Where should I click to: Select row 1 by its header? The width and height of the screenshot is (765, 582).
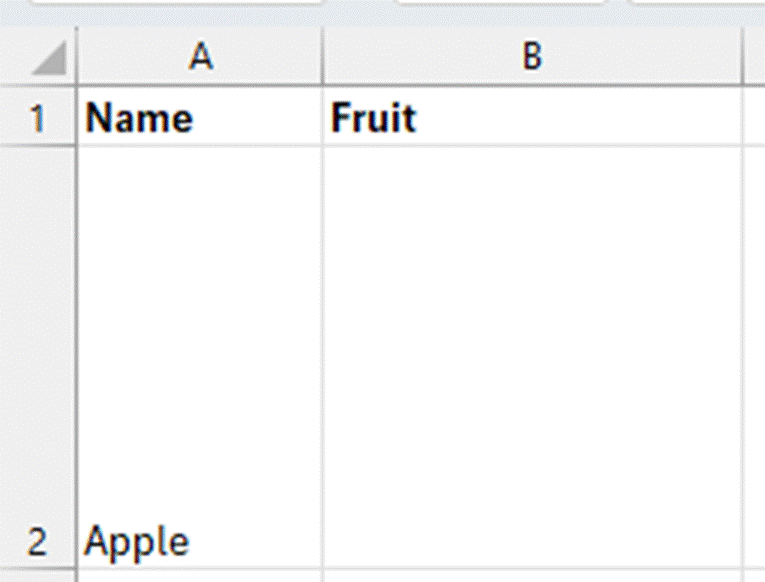pyautogui.click(x=38, y=119)
